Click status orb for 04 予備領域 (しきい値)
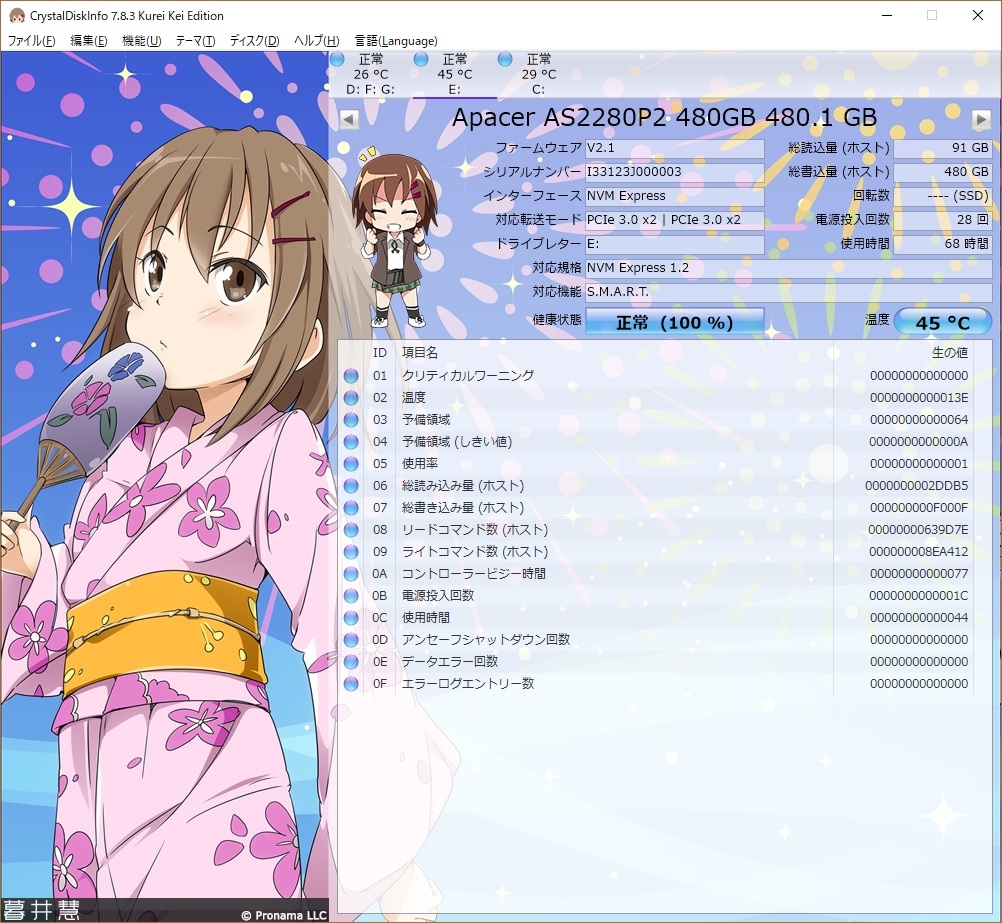Viewport: 1002px width, 923px height. pos(351,442)
